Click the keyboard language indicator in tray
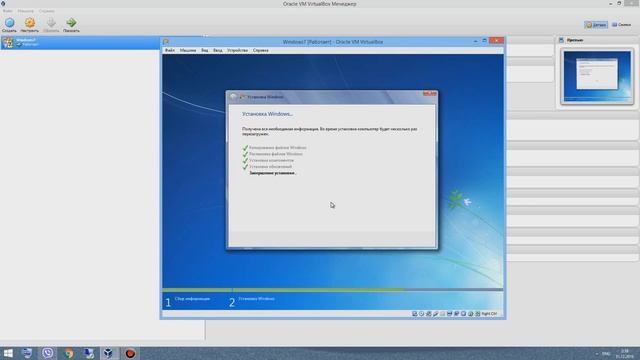The width and height of the screenshot is (640, 360). pos(606,353)
